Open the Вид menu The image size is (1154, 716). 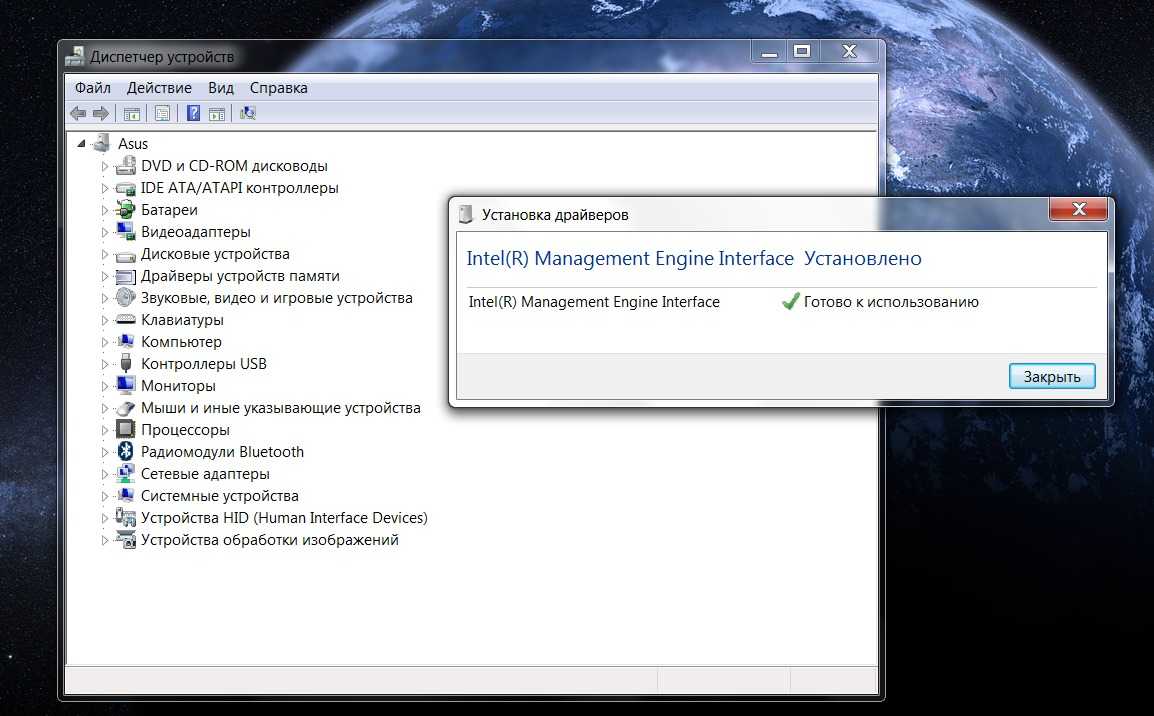coord(221,88)
